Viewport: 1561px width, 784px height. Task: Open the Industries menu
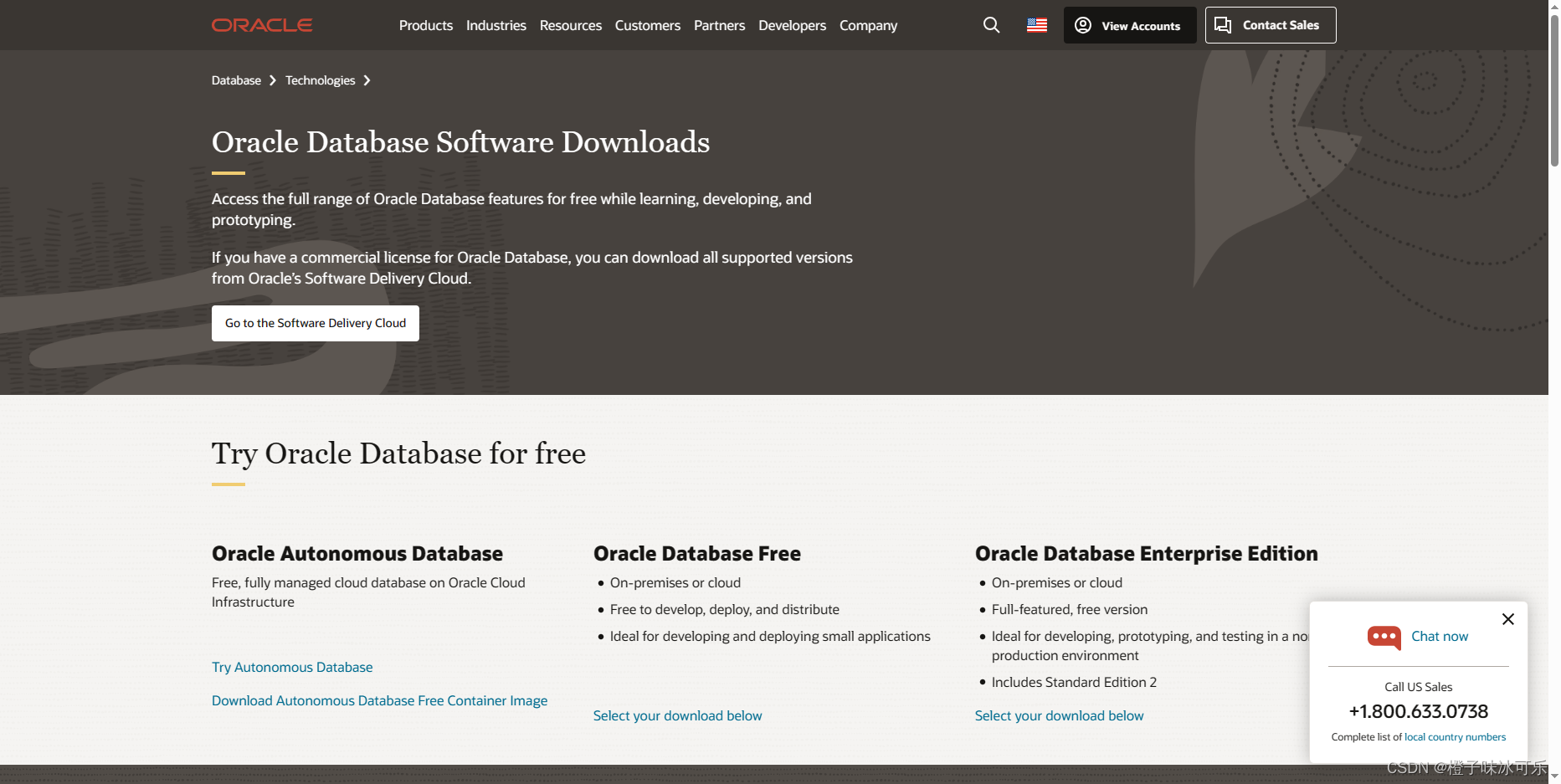(x=496, y=25)
